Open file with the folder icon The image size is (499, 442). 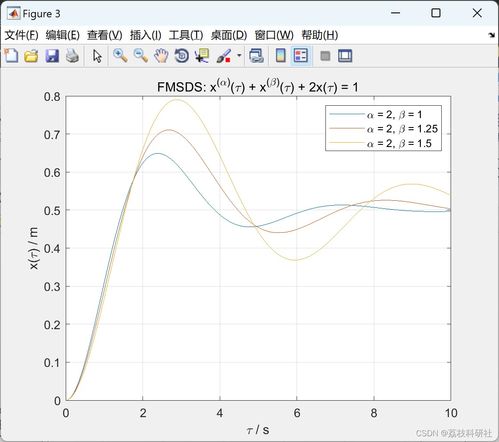(x=31, y=56)
